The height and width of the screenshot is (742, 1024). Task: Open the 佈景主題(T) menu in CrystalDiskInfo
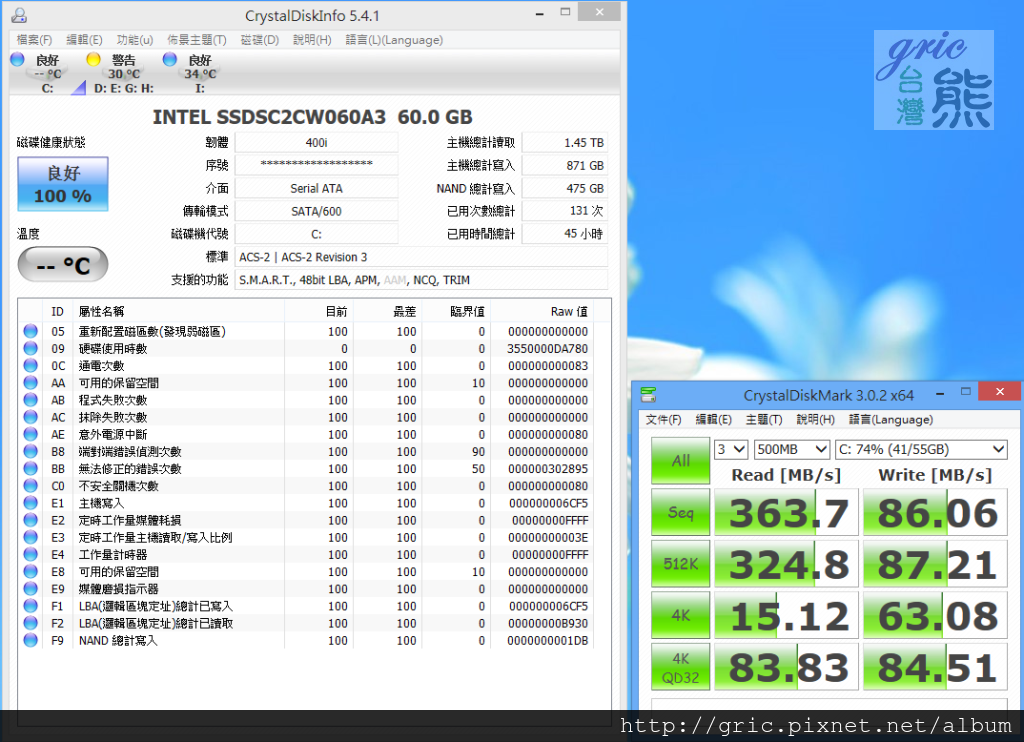[x=197, y=40]
